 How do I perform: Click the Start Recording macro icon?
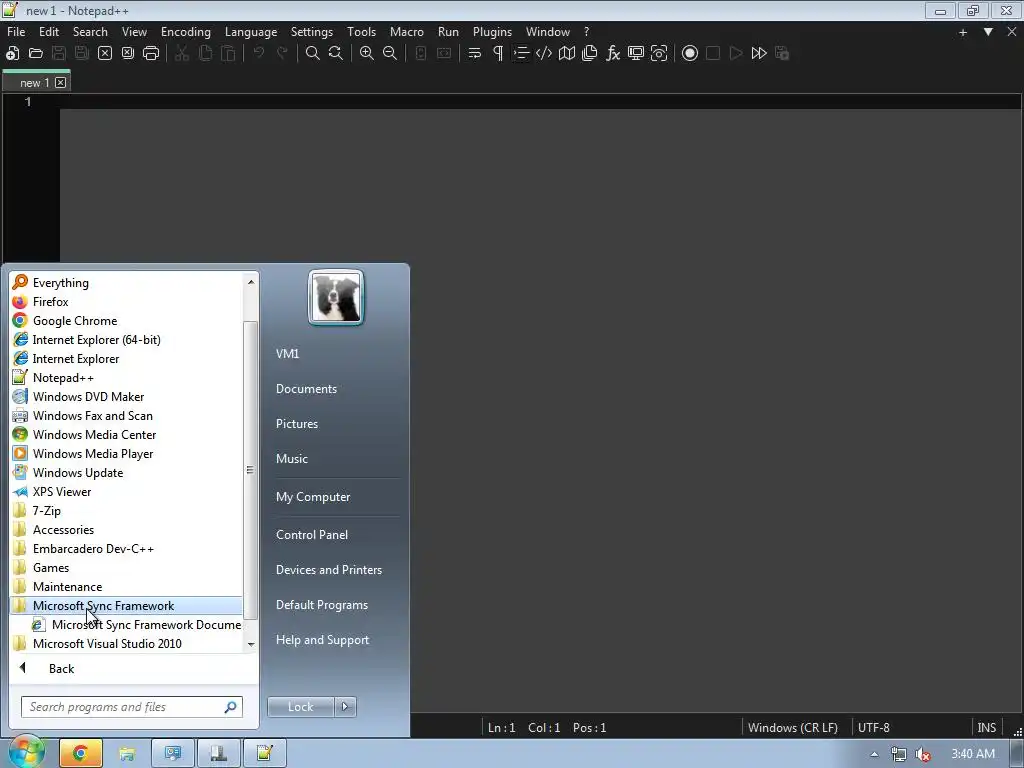pyautogui.click(x=690, y=54)
